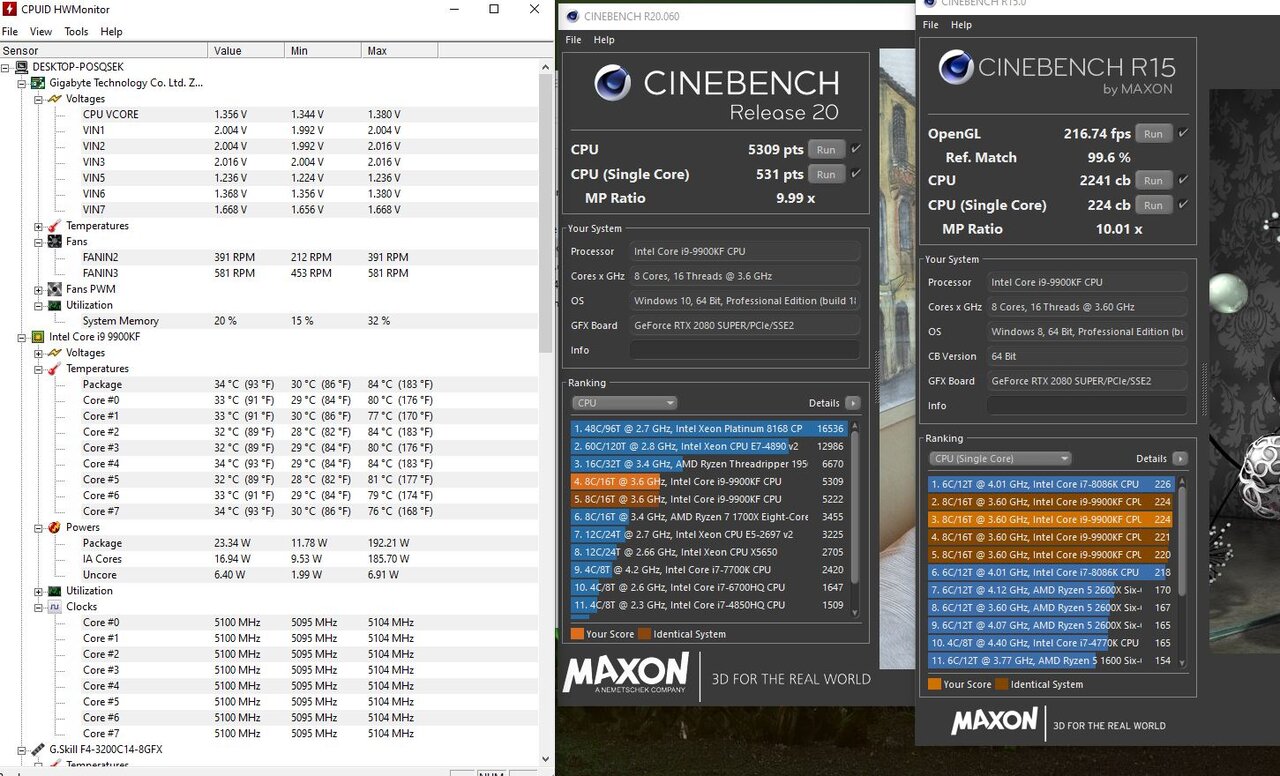The height and width of the screenshot is (776, 1280).
Task: Toggle the OpenGL test checkmark in R15
Action: click(x=1184, y=133)
